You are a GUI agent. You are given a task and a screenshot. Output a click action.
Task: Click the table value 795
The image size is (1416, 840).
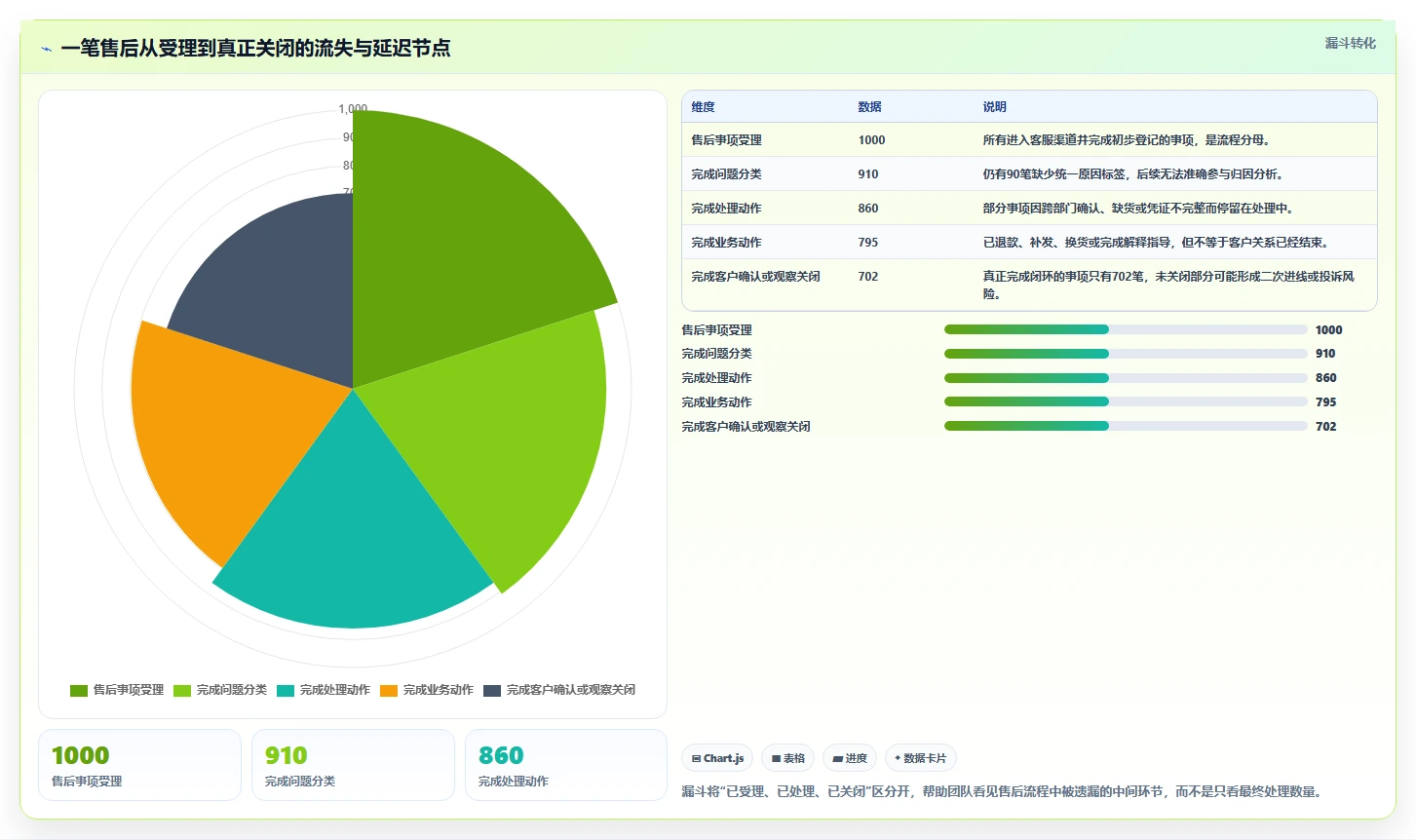coord(867,243)
